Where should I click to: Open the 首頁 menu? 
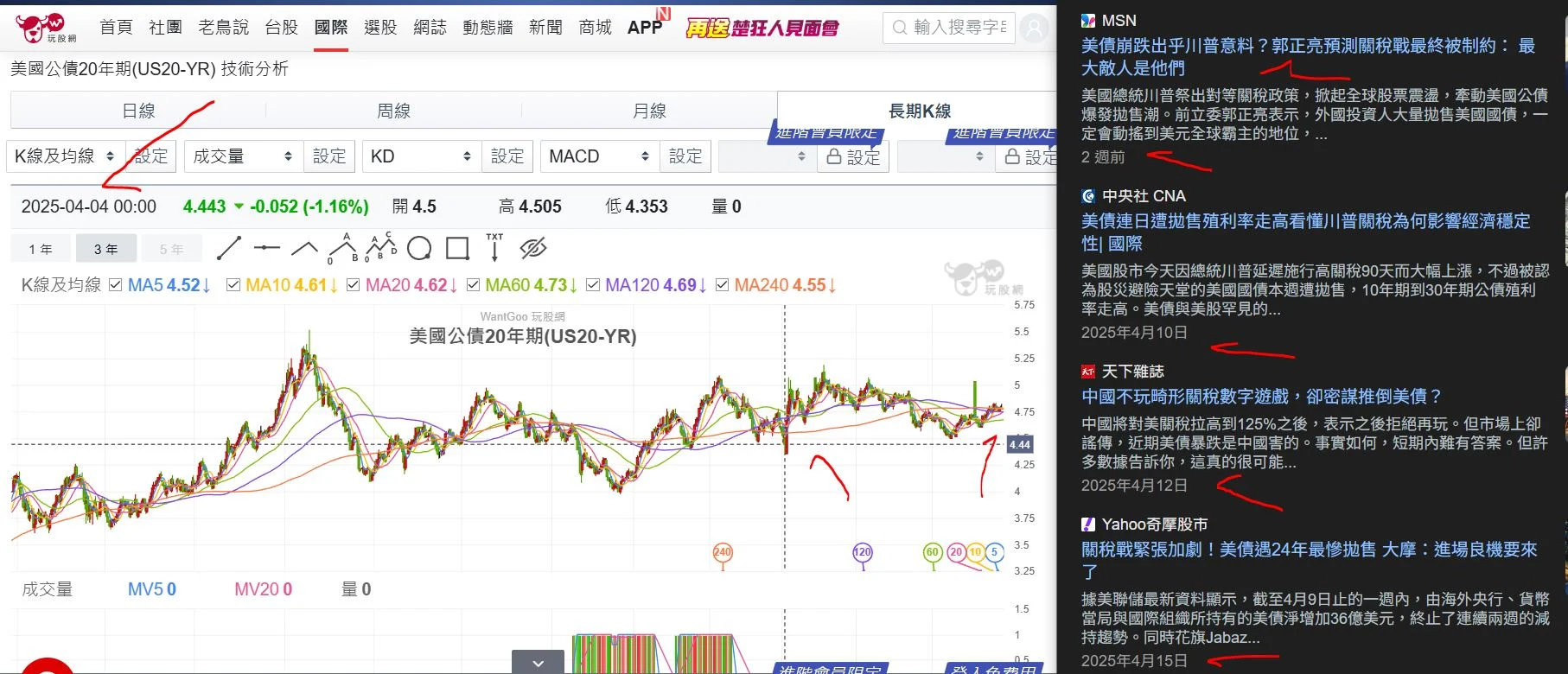[116, 28]
